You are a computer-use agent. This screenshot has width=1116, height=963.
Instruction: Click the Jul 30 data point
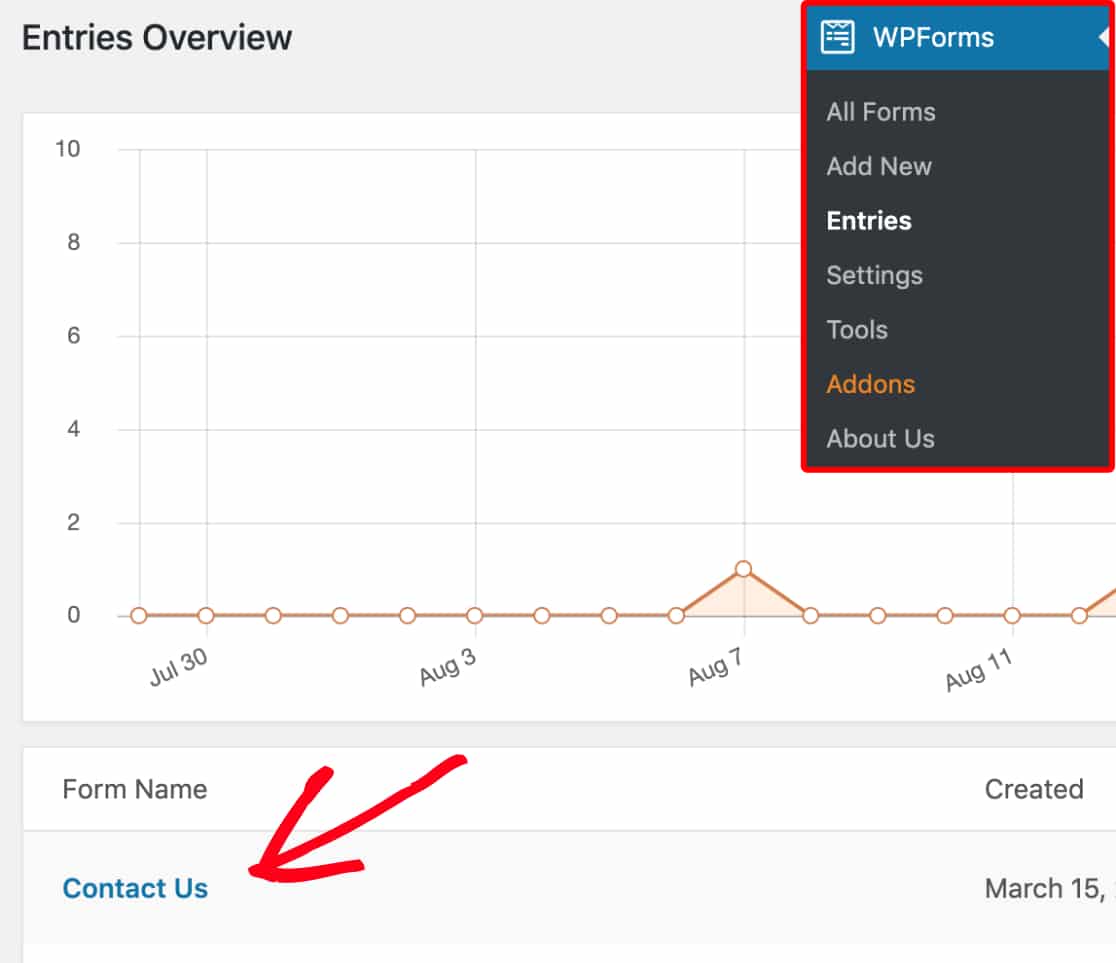click(x=206, y=616)
